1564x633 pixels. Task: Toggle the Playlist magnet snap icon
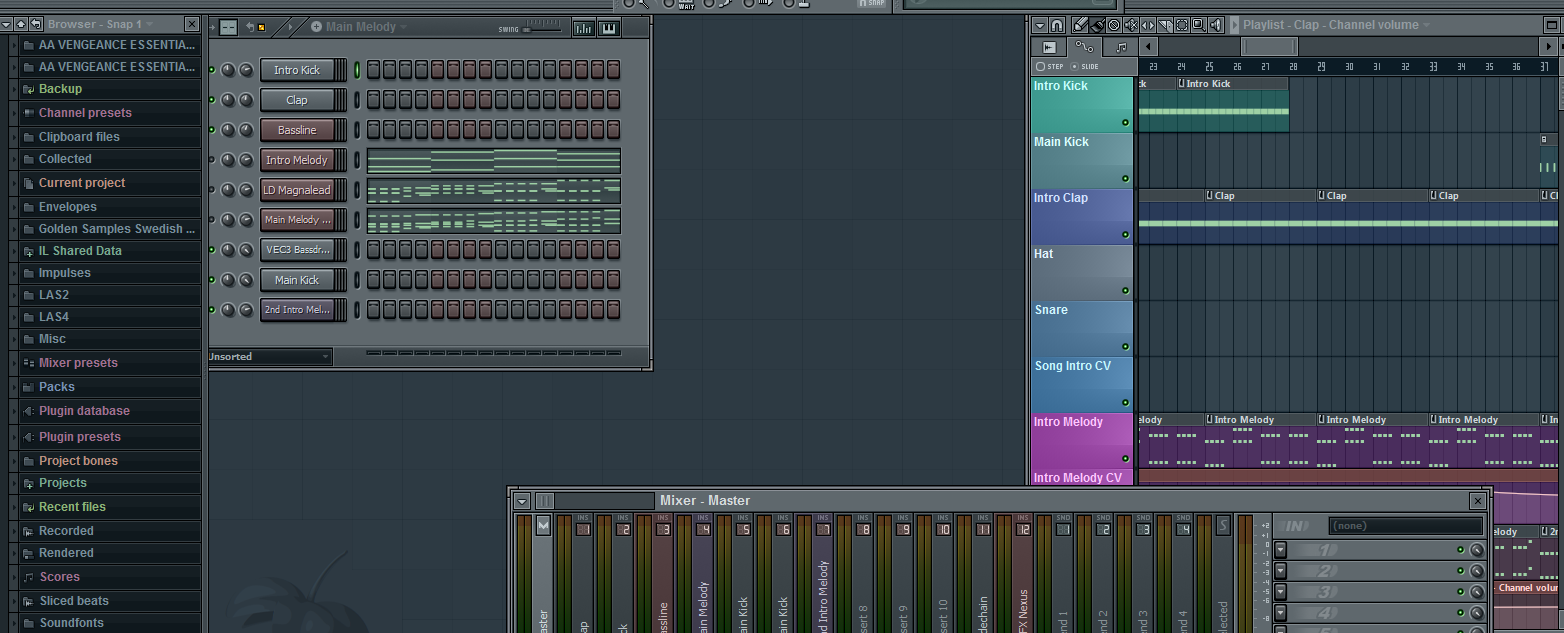pos(1057,25)
